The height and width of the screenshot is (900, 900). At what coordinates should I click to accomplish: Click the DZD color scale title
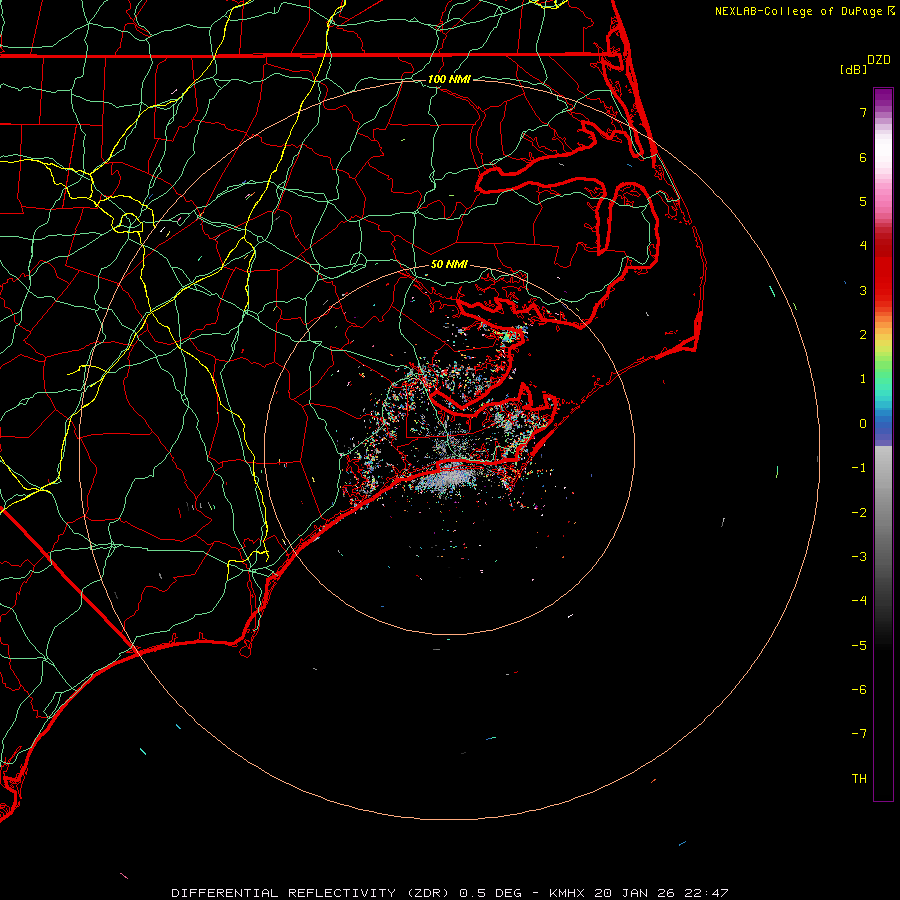point(879,60)
